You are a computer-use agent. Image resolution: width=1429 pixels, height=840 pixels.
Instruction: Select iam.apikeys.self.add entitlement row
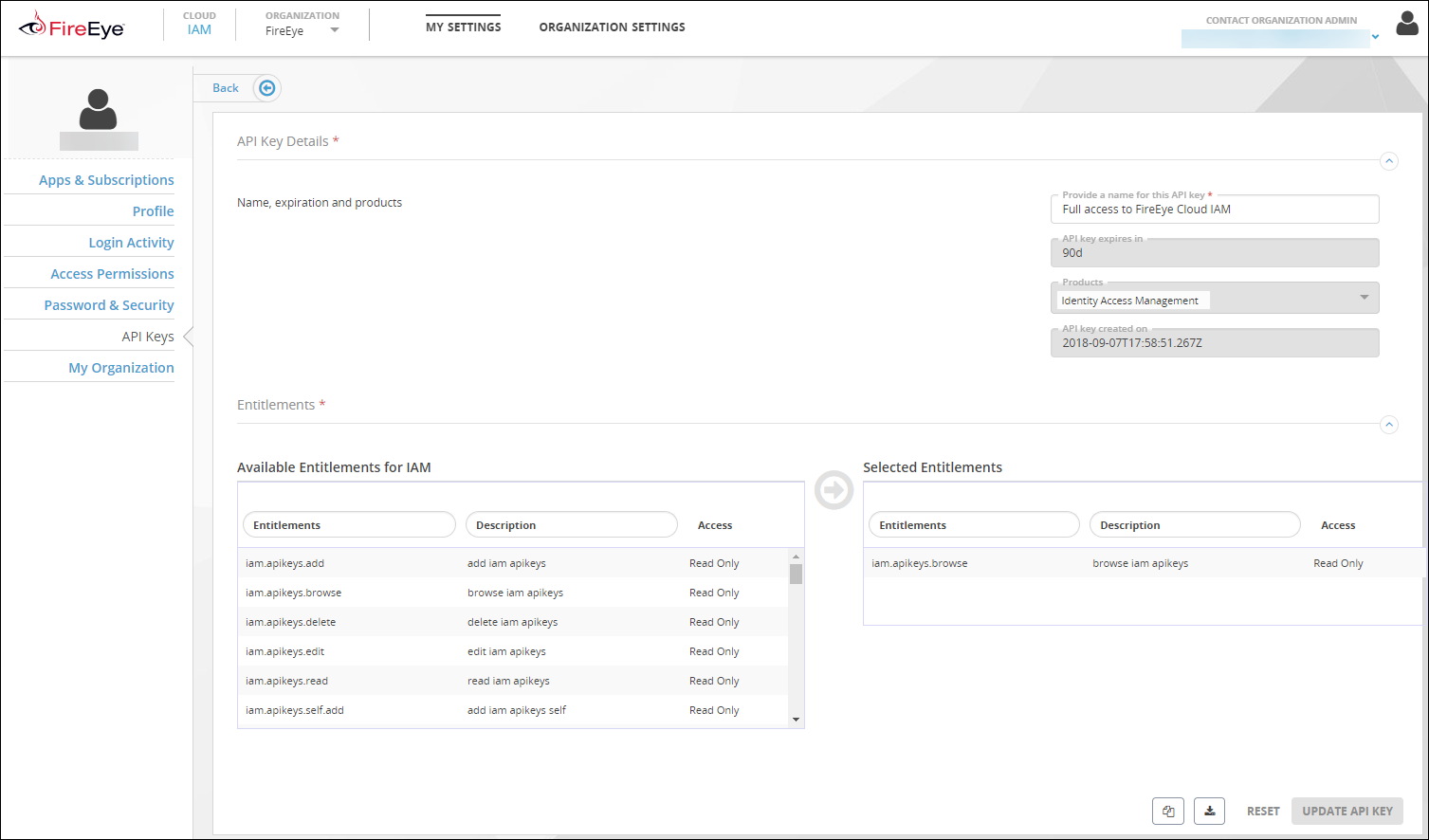pyautogui.click(x=513, y=710)
